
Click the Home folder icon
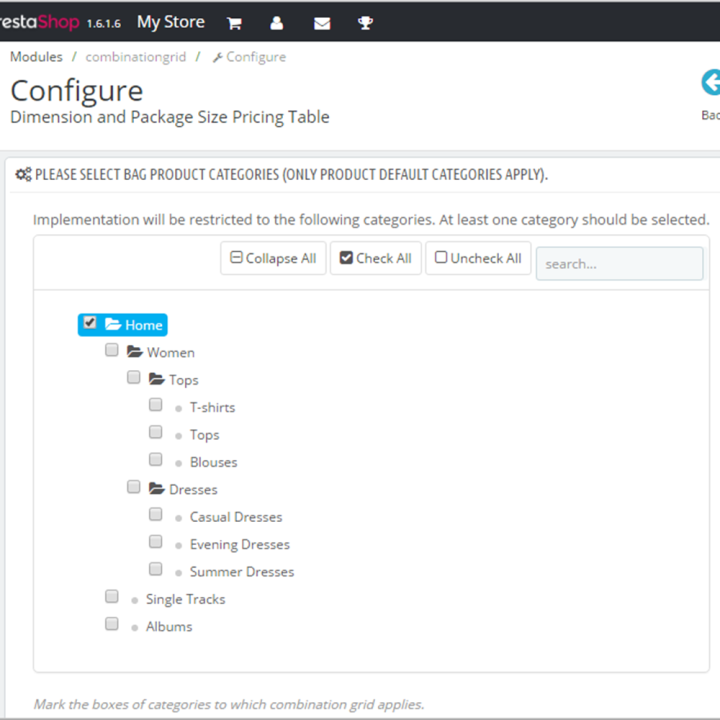coord(113,324)
